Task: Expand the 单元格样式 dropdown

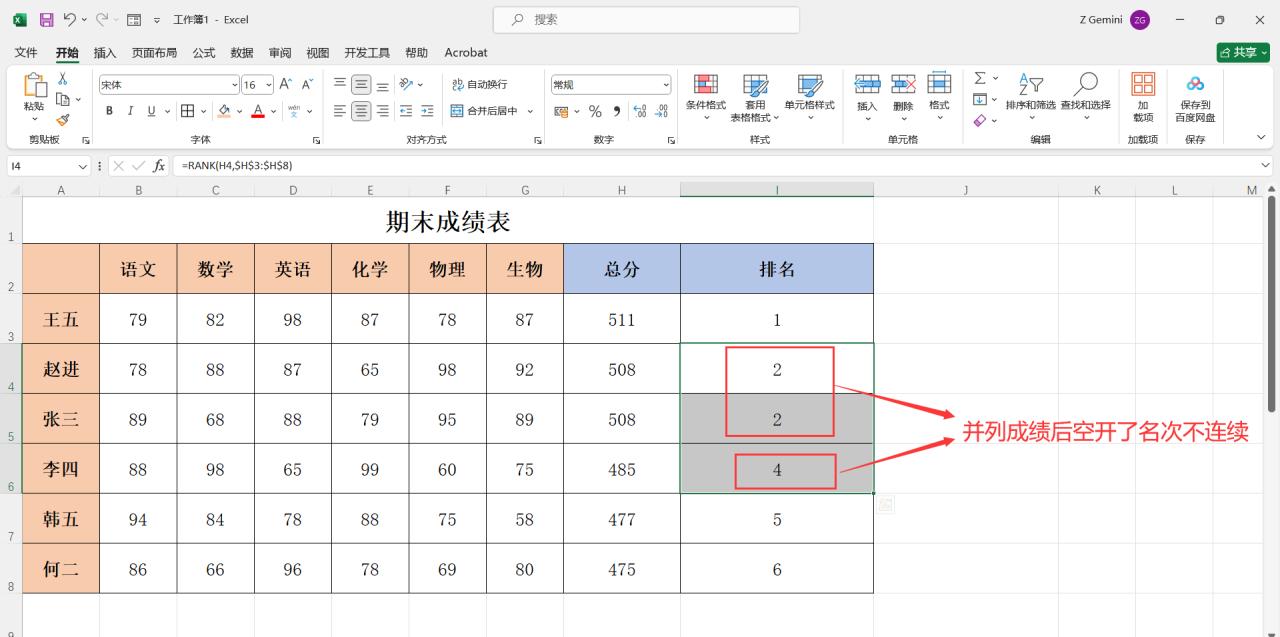Action: pyautogui.click(x=809, y=118)
